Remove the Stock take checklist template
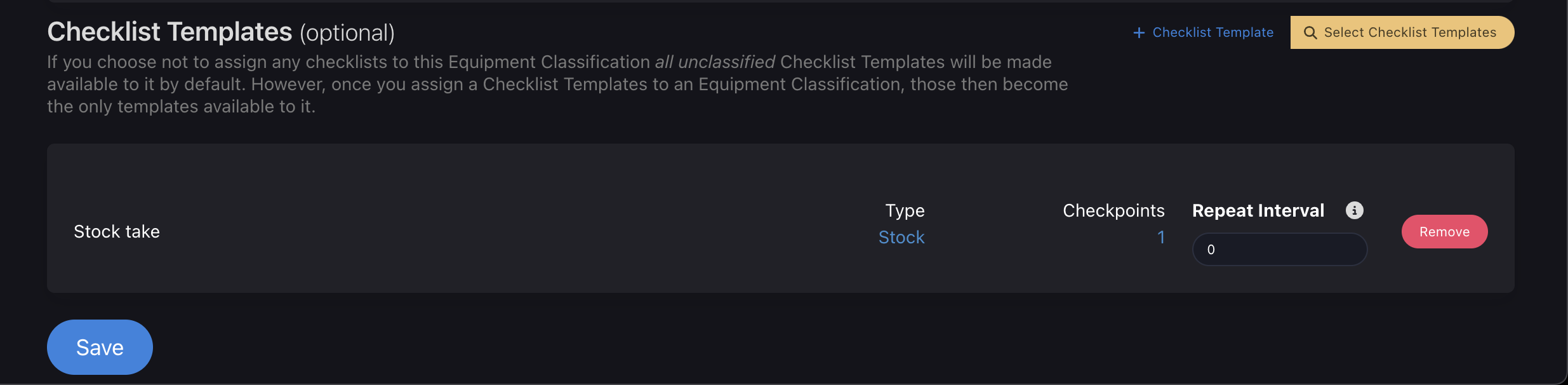 (x=1444, y=232)
